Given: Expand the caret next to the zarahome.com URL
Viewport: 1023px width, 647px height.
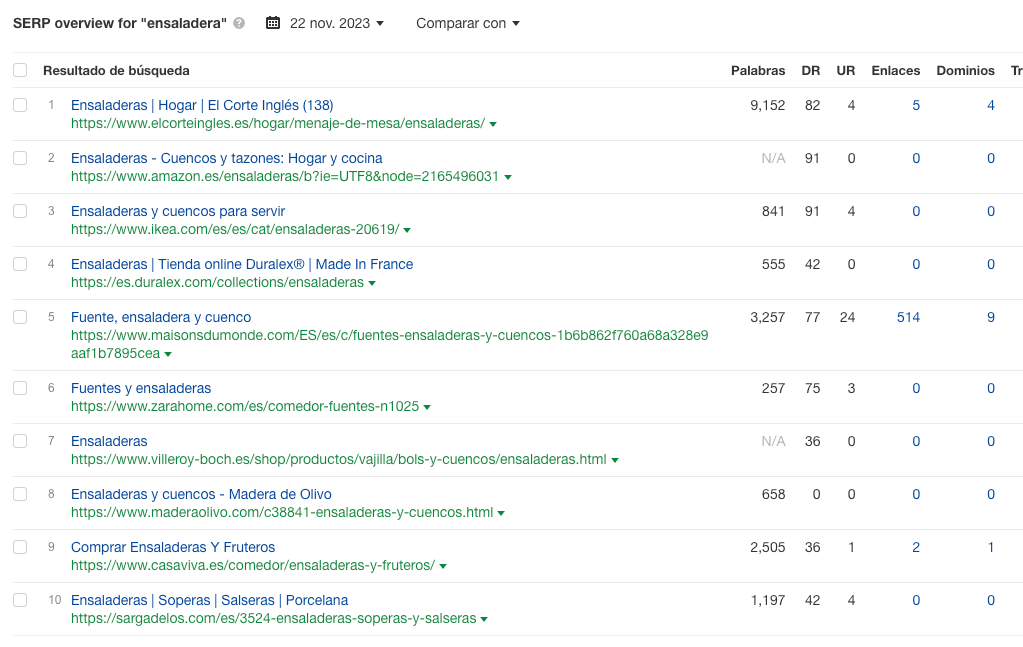Looking at the screenshot, I should 427,406.
